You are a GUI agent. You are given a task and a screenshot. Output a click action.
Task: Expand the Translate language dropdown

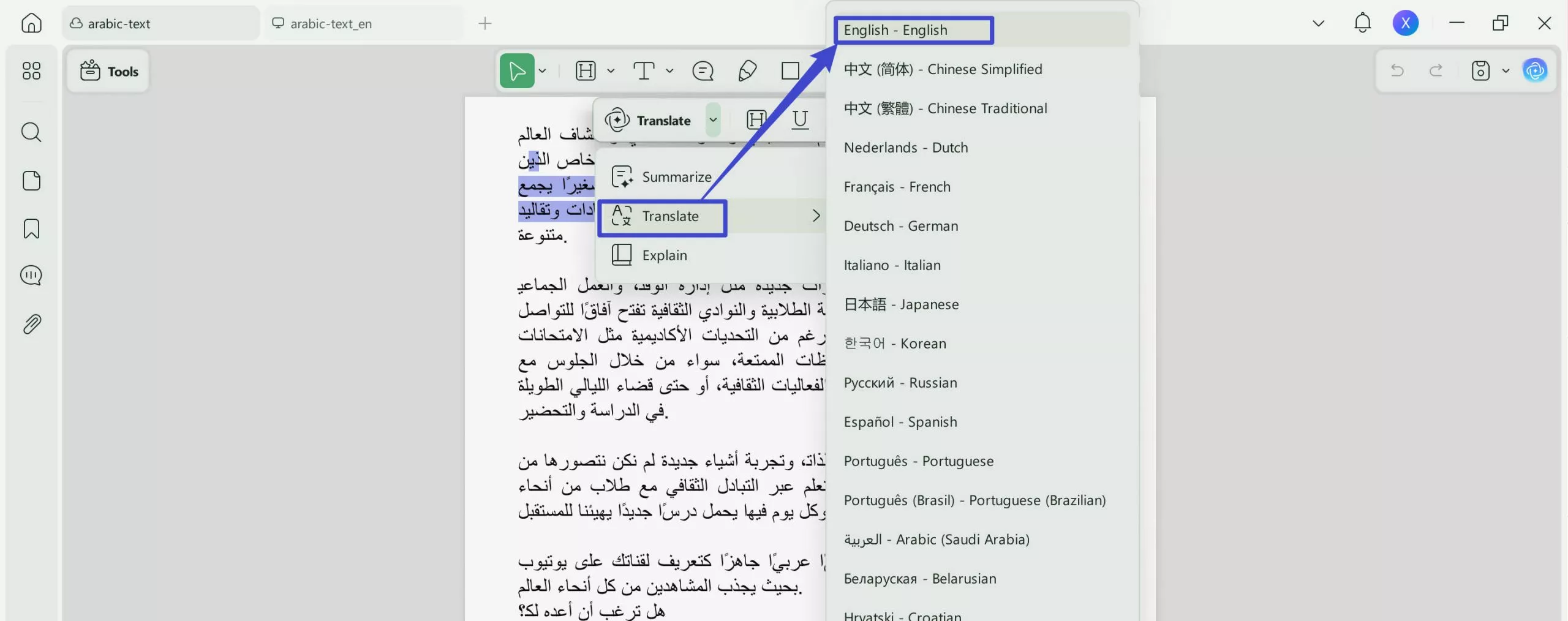[712, 119]
